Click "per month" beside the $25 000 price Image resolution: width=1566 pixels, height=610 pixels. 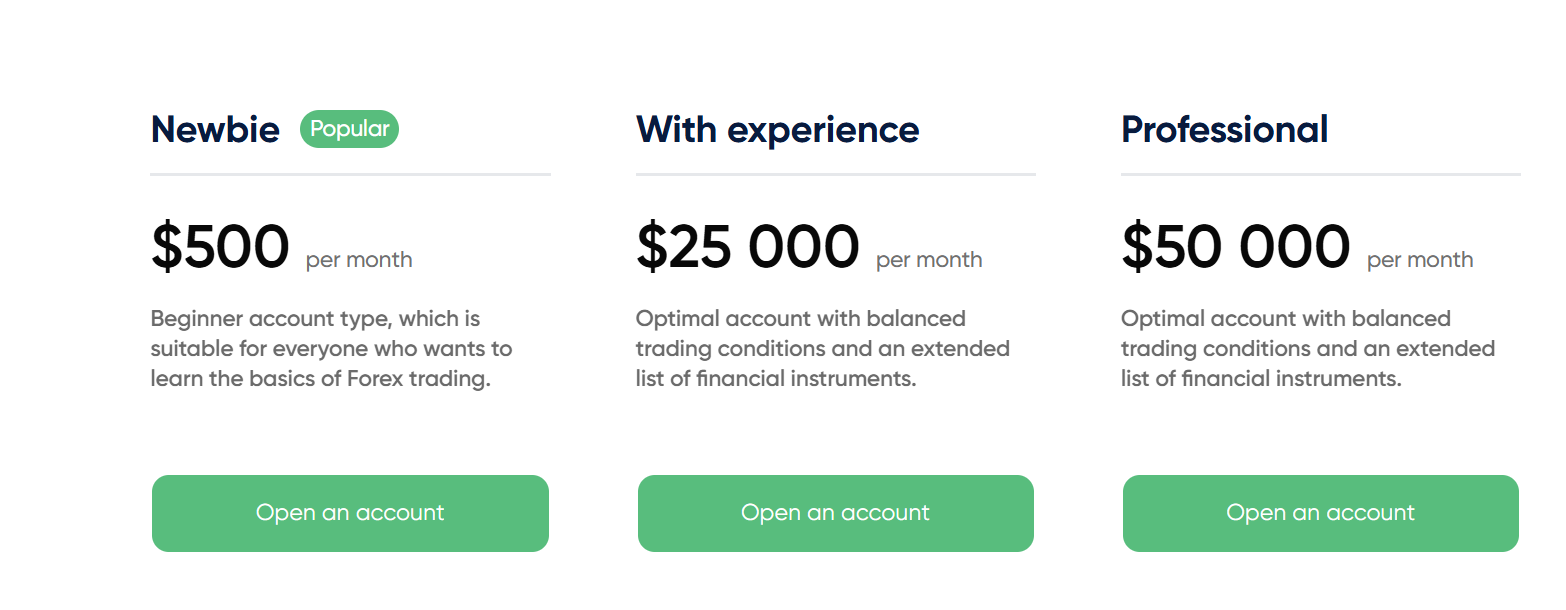tap(929, 260)
